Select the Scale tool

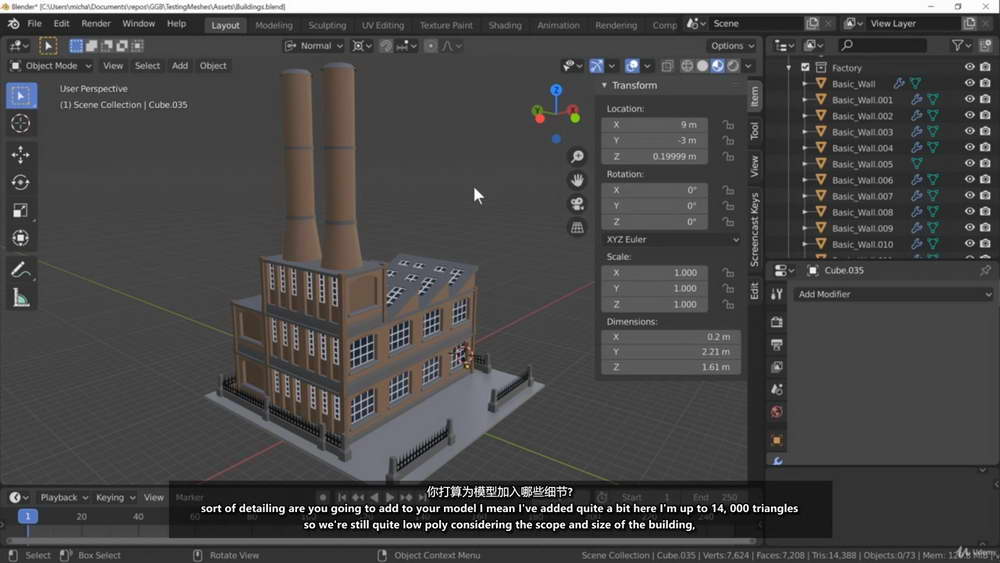point(21,210)
